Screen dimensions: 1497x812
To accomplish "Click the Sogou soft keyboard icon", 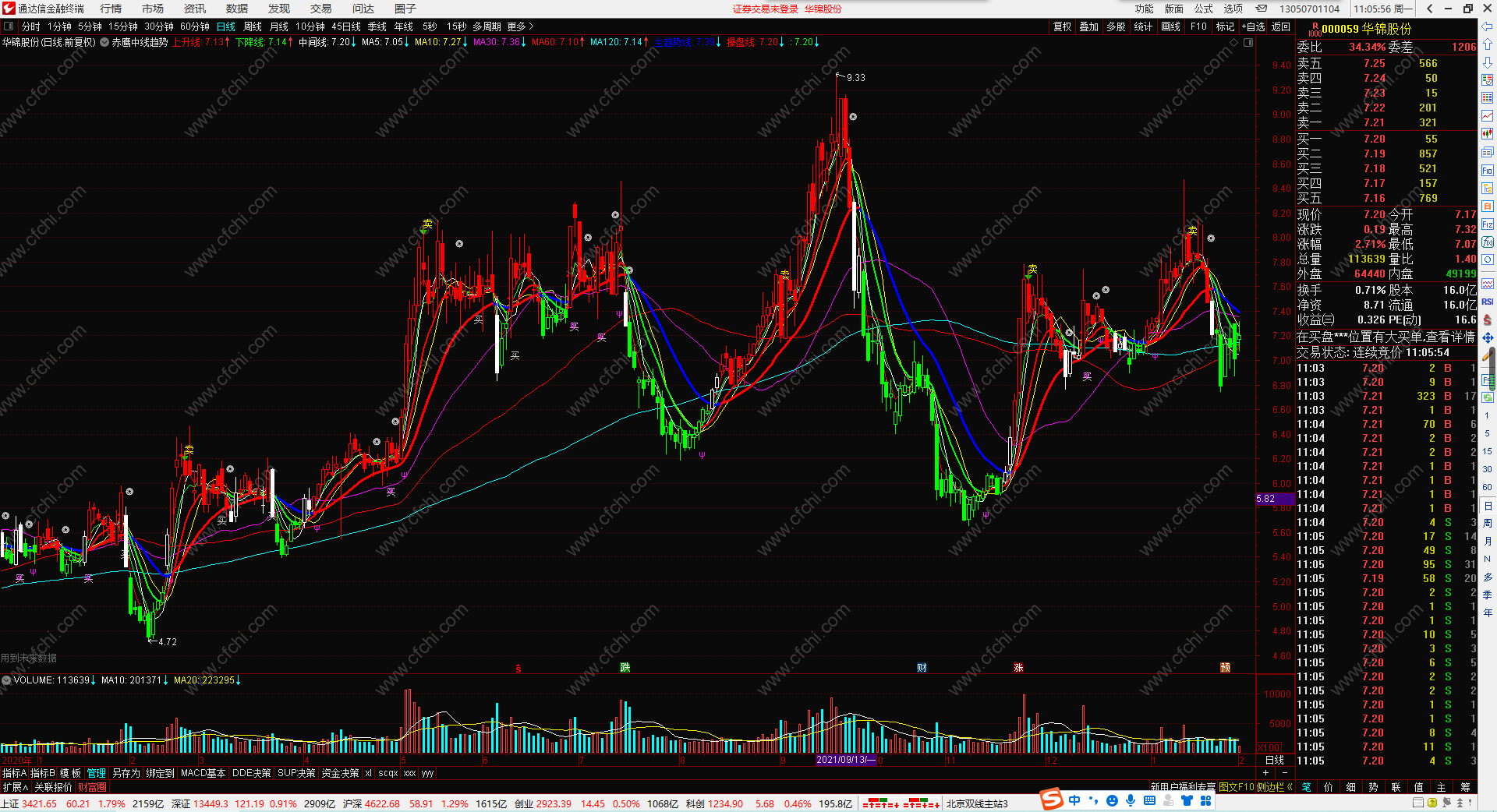I will pos(1149,801).
